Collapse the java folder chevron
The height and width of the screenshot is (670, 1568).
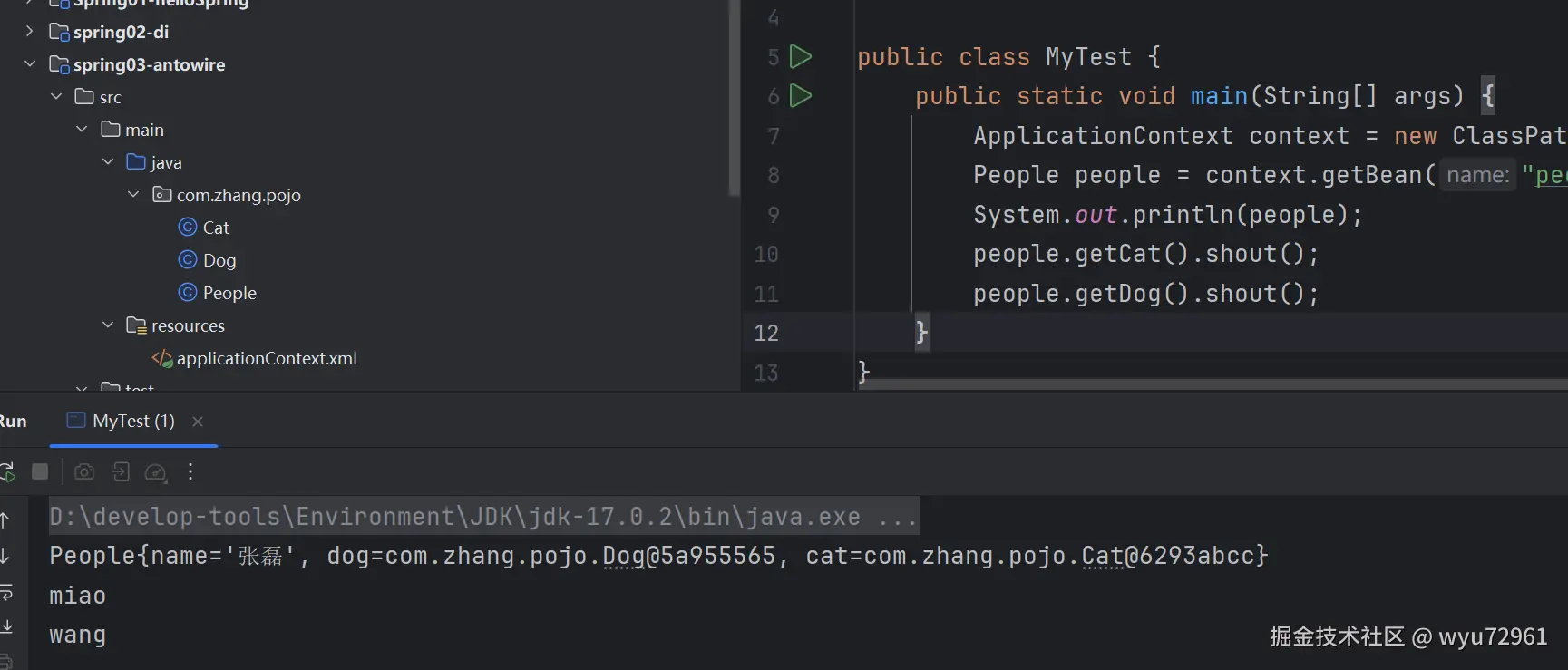tap(108, 161)
